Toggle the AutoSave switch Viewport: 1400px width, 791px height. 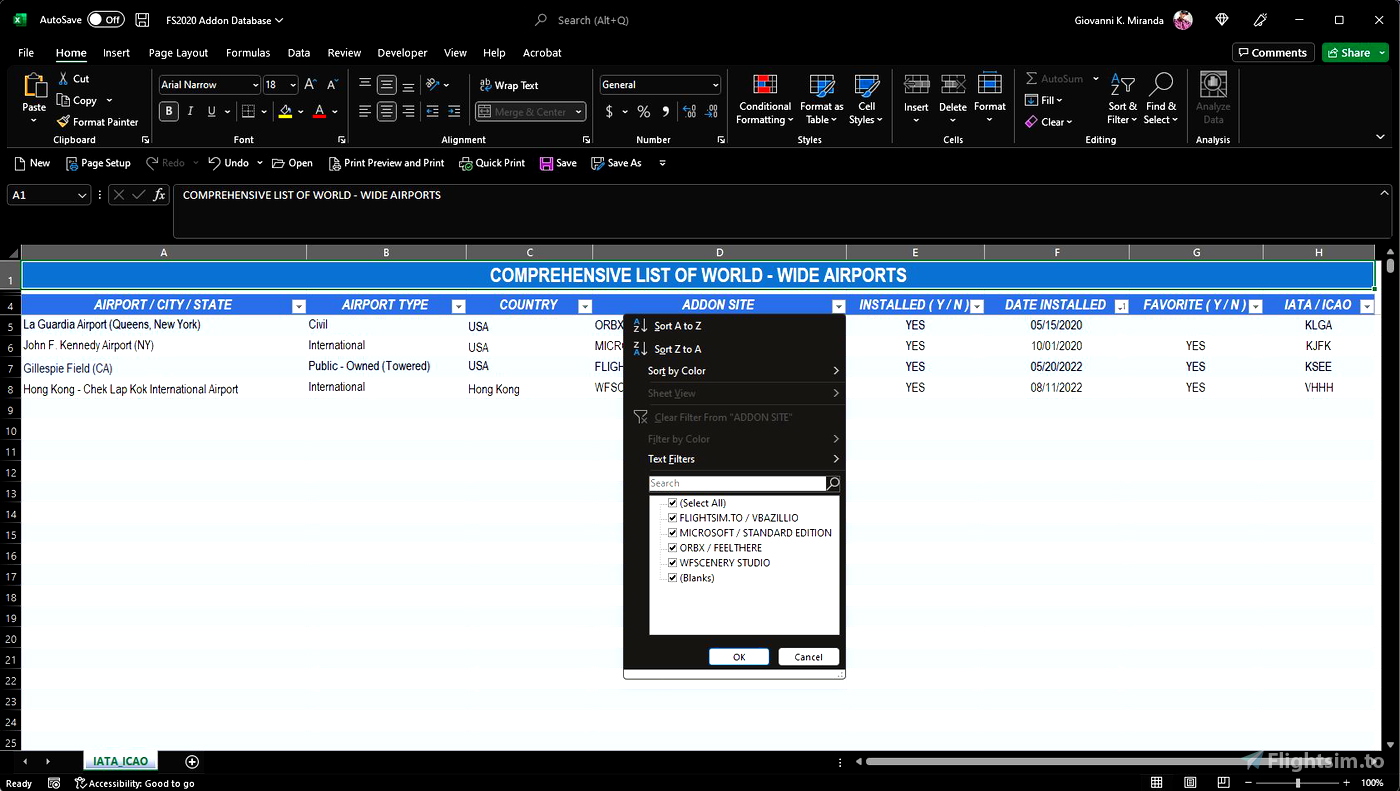click(105, 20)
